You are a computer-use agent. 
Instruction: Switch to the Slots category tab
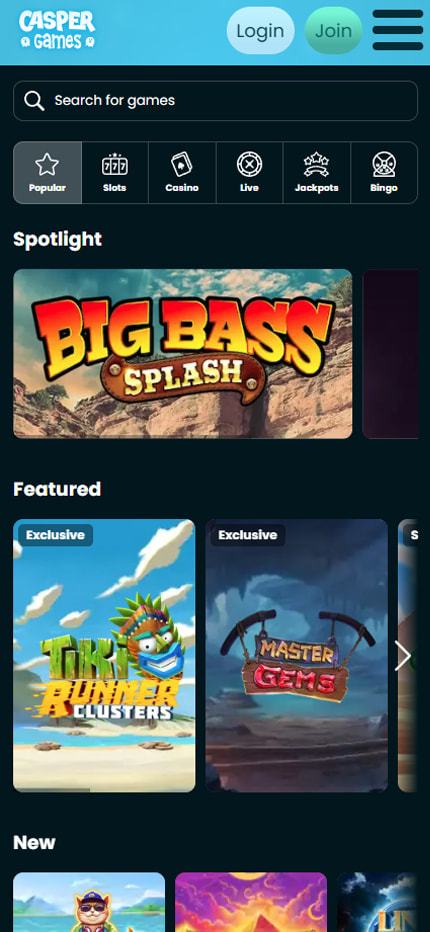(115, 173)
